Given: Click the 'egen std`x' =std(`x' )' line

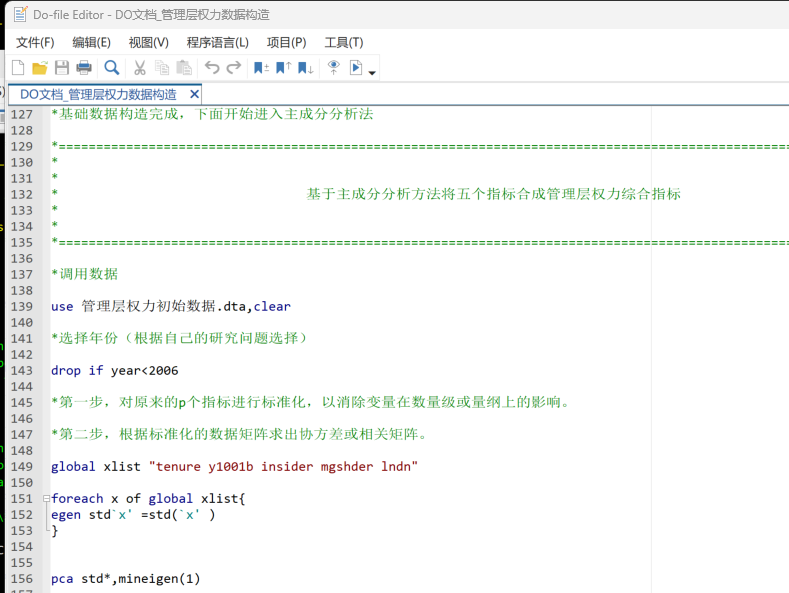Looking at the screenshot, I should [x=133, y=514].
